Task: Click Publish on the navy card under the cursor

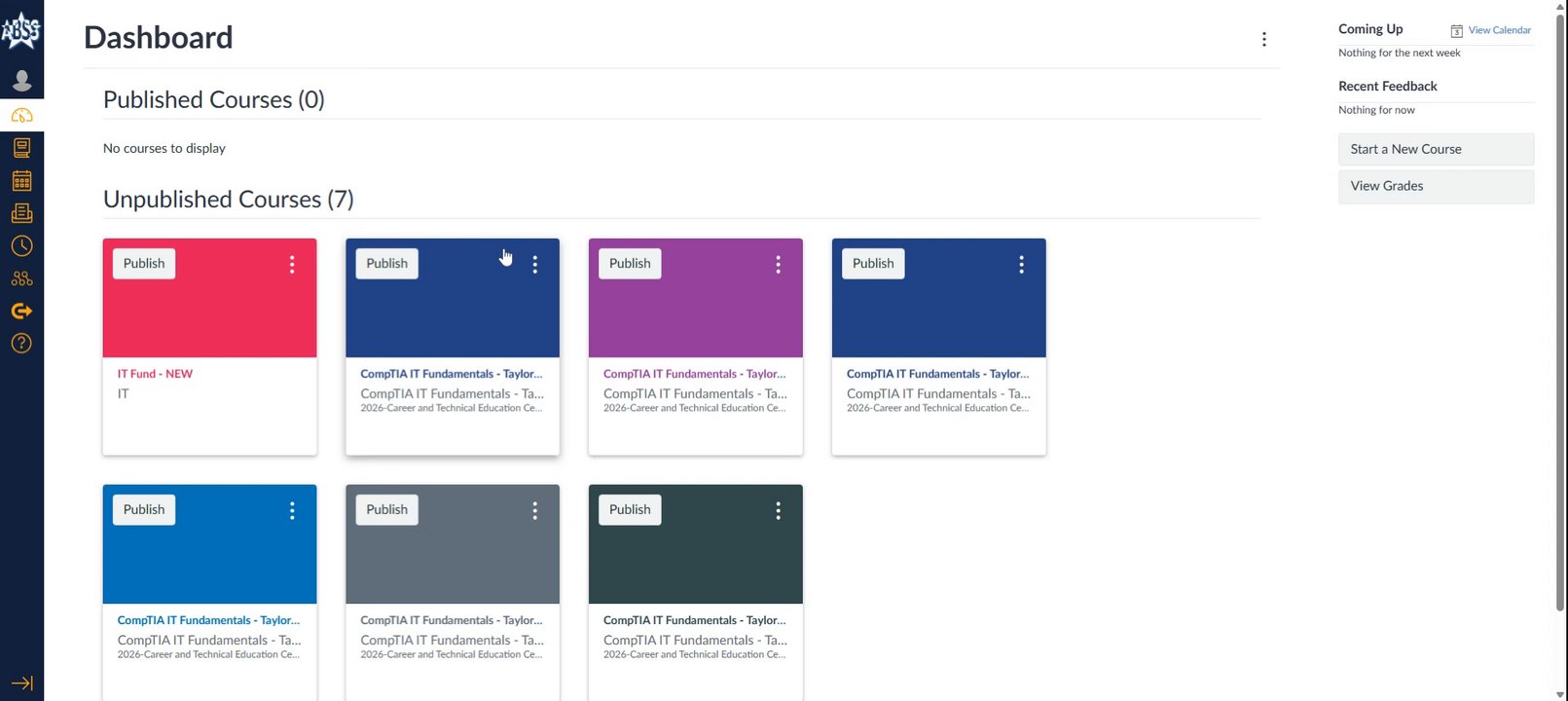Action: click(x=386, y=264)
